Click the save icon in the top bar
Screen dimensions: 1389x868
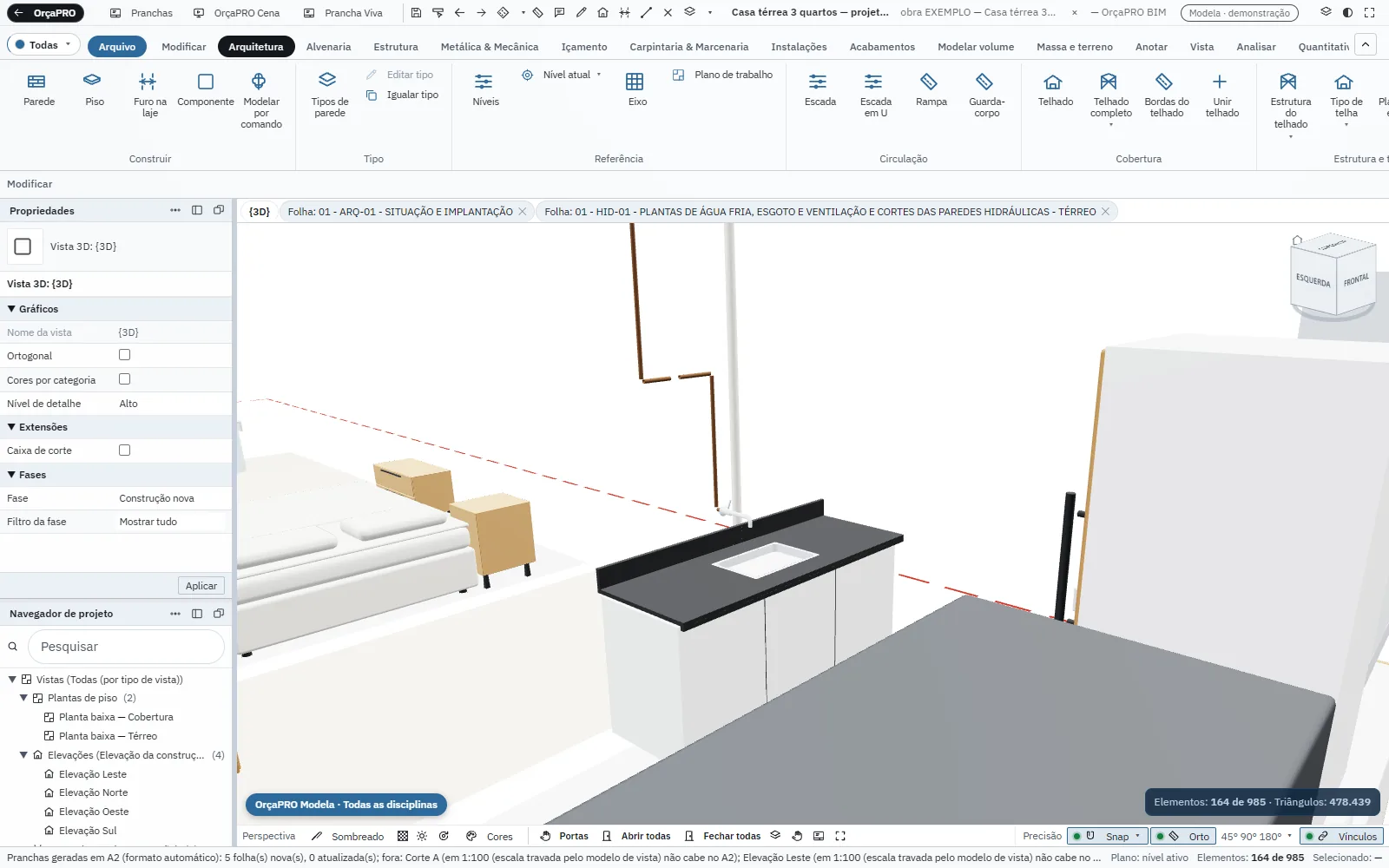pyautogui.click(x=416, y=13)
